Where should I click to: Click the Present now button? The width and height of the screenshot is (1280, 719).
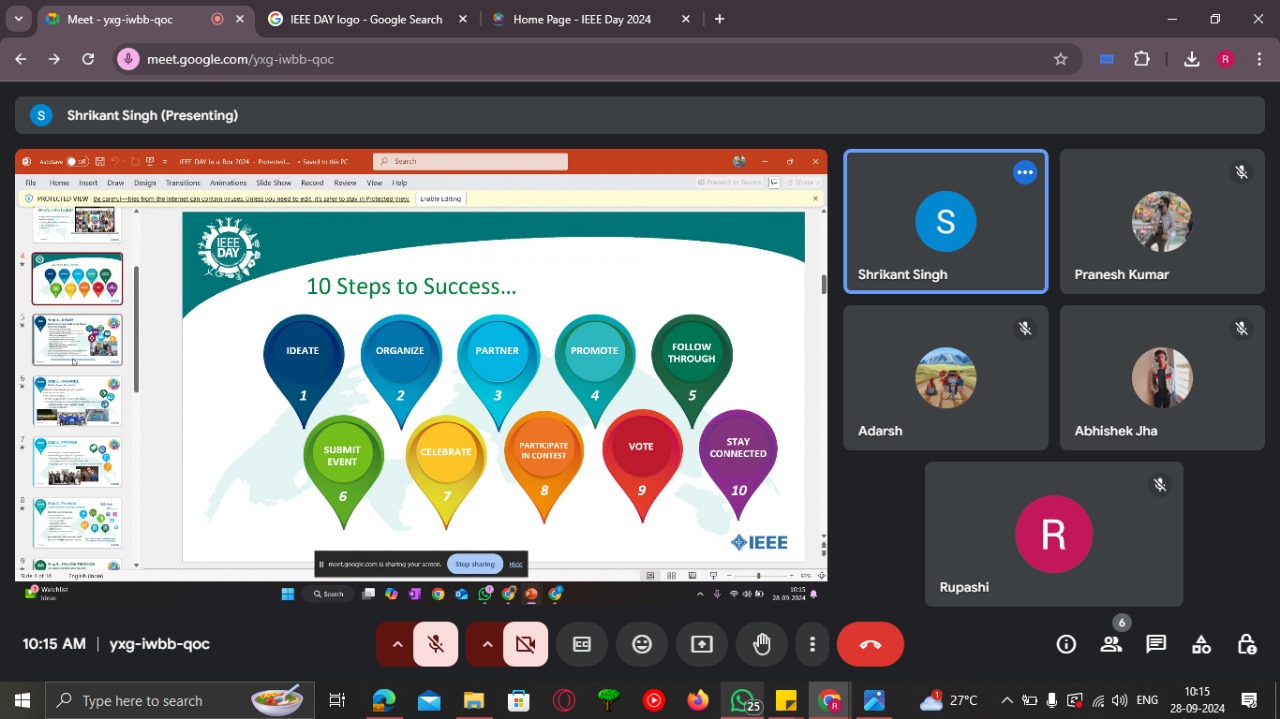click(702, 644)
